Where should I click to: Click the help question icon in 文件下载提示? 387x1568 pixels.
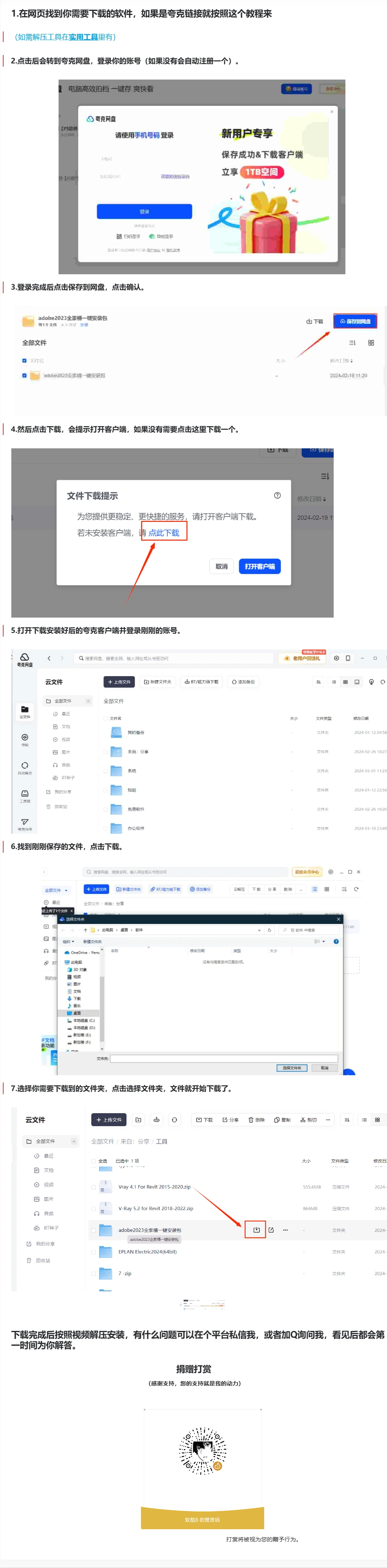278,496
